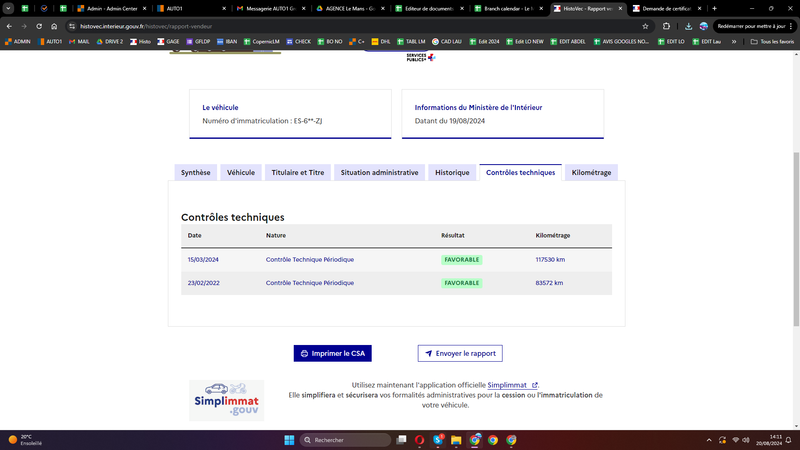Open the Histo bookmark
Screen dimensions: 800x450
coord(140,42)
